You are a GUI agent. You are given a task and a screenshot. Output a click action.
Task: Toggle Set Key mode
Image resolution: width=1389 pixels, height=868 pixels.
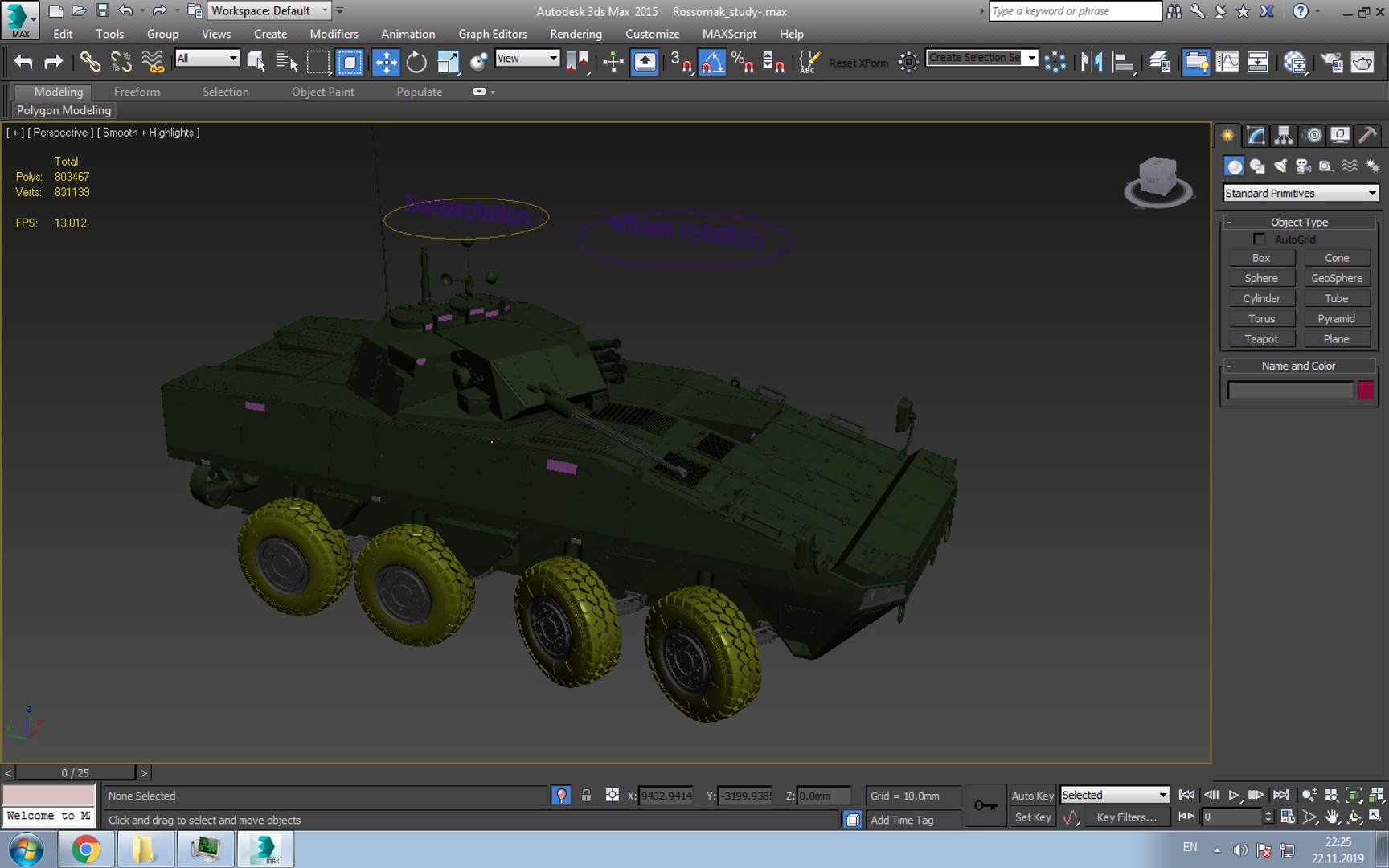[x=1032, y=817]
